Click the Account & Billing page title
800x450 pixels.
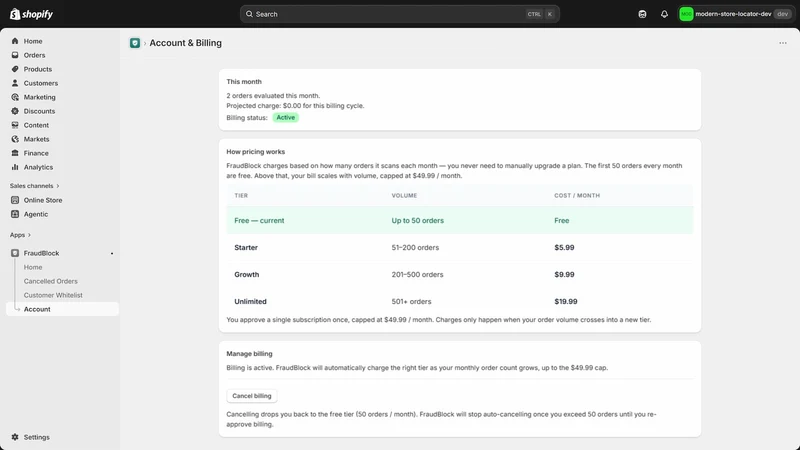click(x=186, y=43)
